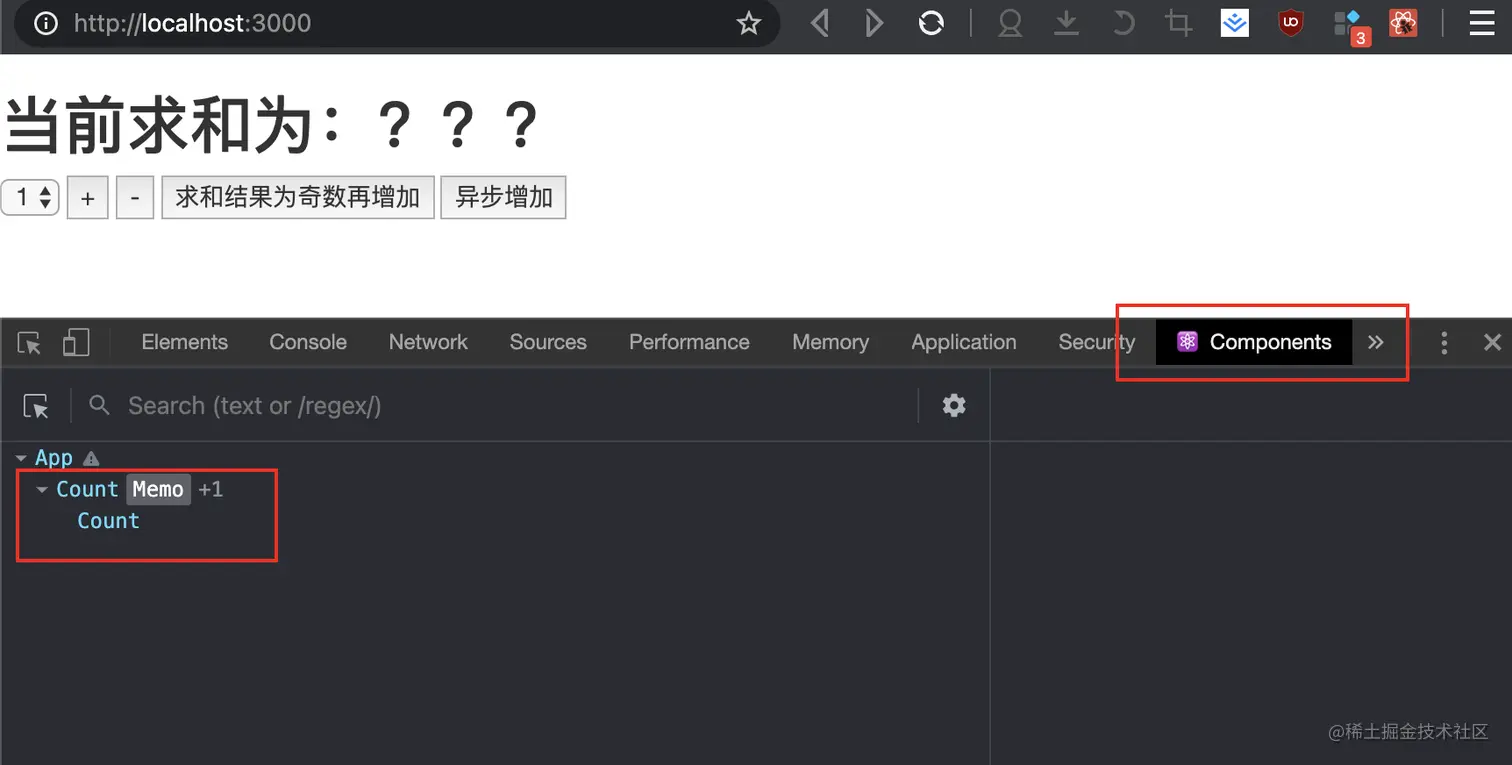
Task: Open the browser hamburger menu
Action: pyautogui.click(x=1482, y=23)
